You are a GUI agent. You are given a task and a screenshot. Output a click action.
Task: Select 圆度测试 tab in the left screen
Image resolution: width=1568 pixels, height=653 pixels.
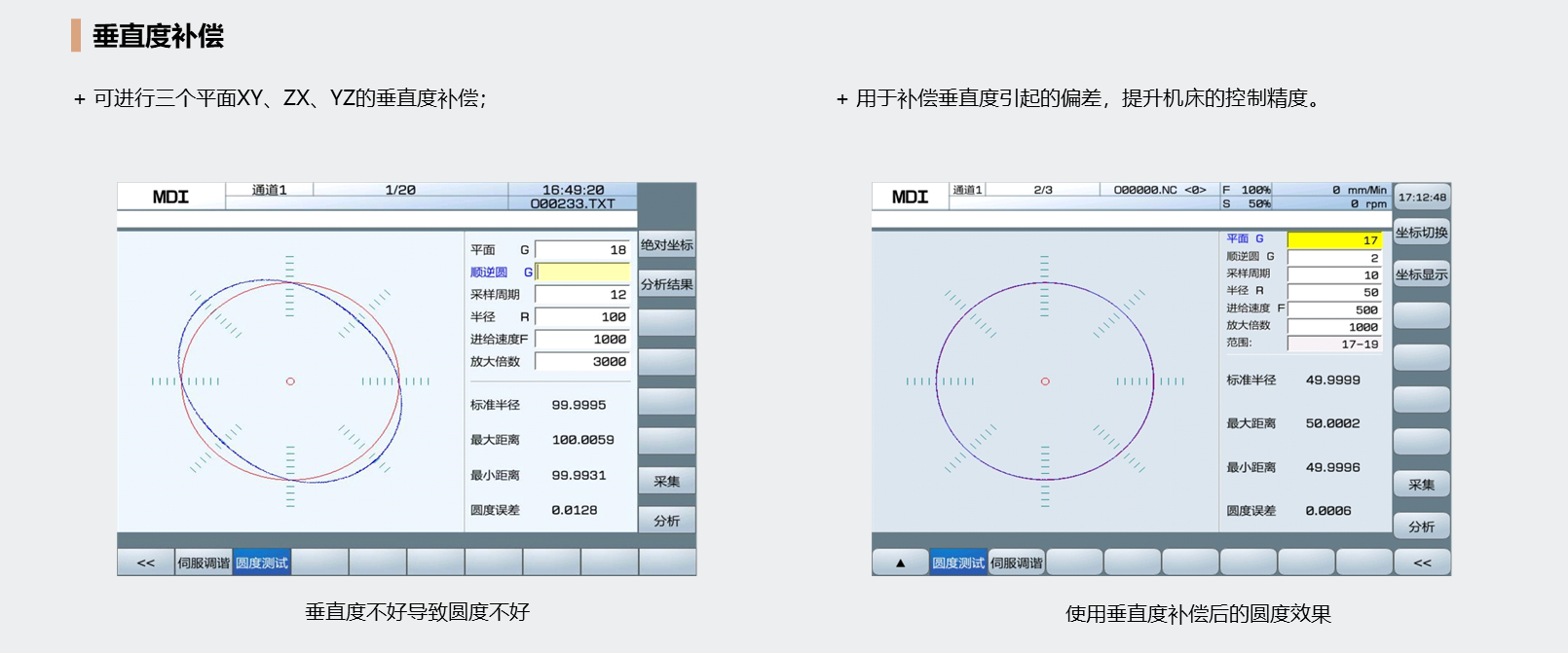(262, 562)
